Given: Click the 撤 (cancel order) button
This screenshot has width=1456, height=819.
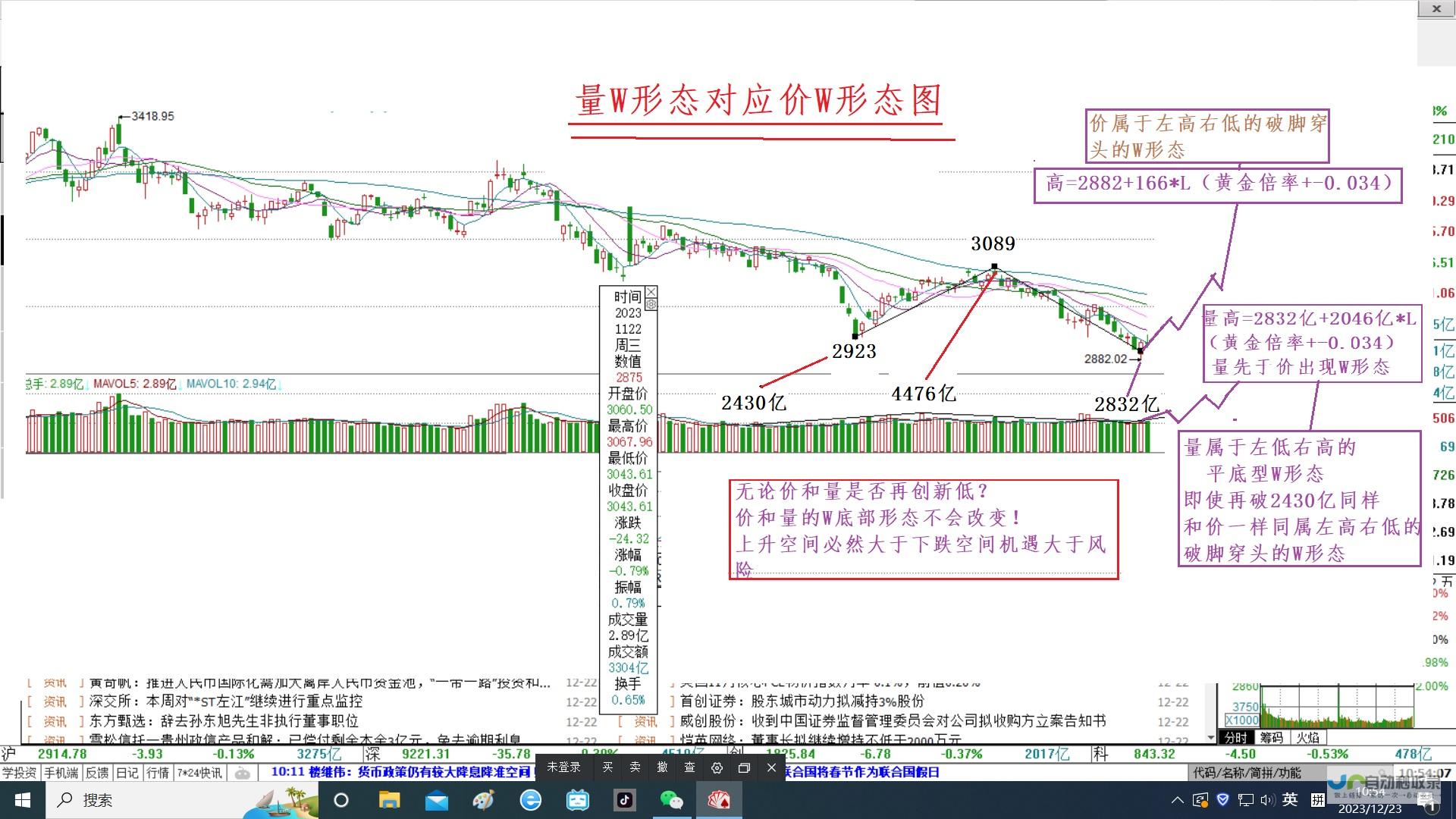Looking at the screenshot, I should point(662,767).
